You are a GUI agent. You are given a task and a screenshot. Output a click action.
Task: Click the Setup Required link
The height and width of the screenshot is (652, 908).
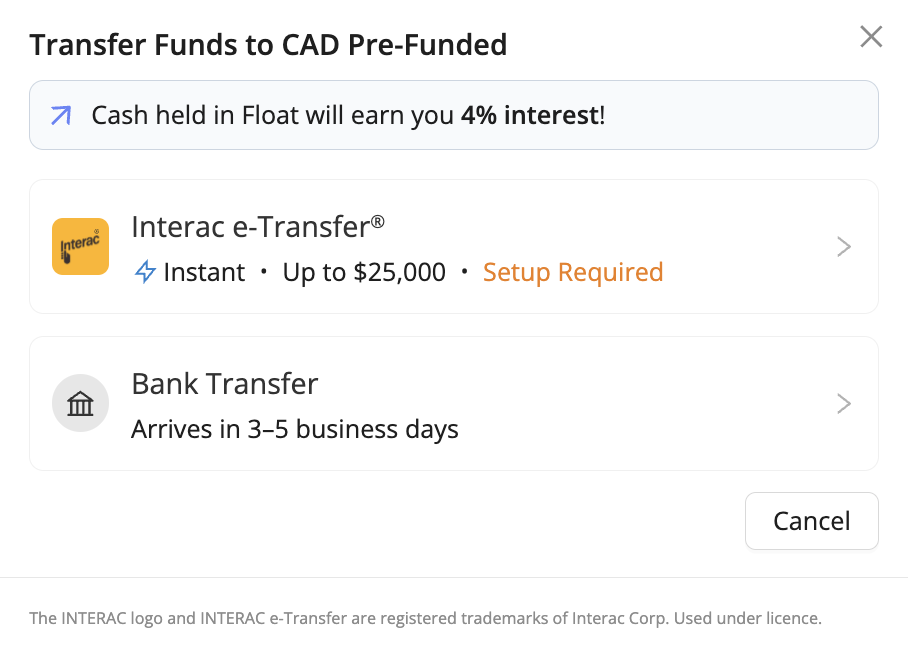tap(573, 271)
